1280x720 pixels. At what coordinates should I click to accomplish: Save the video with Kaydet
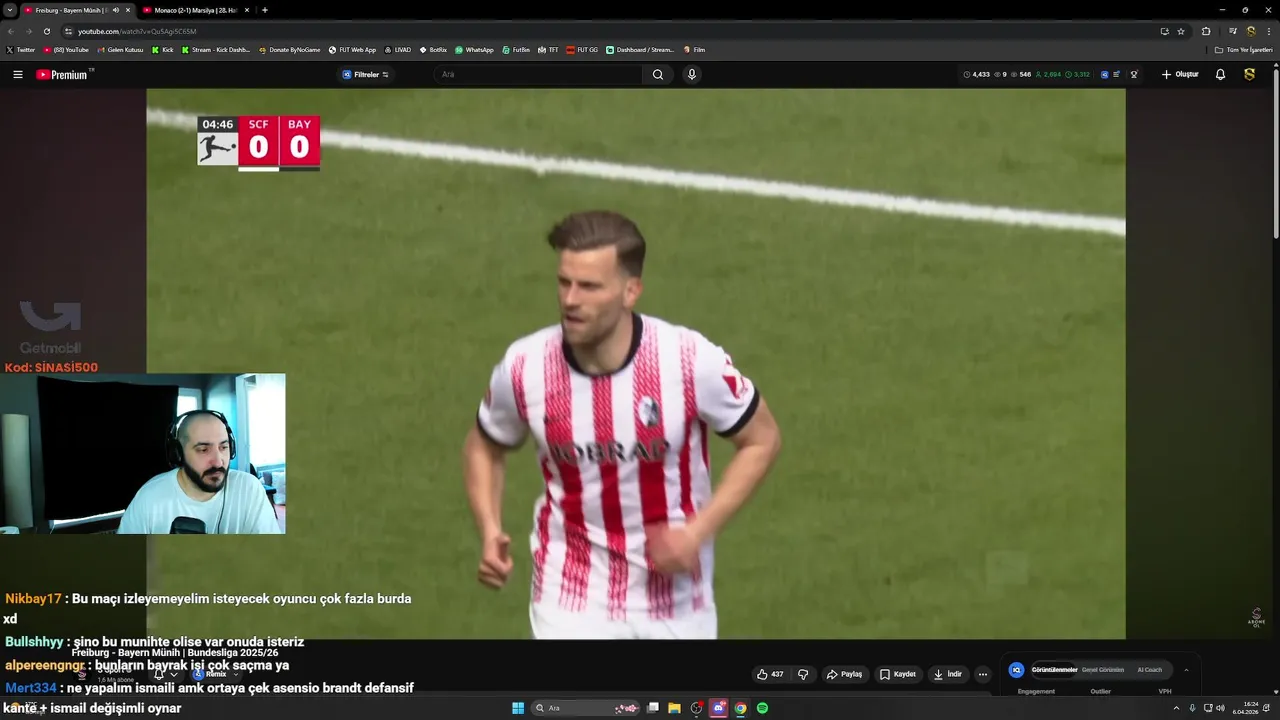pos(897,674)
